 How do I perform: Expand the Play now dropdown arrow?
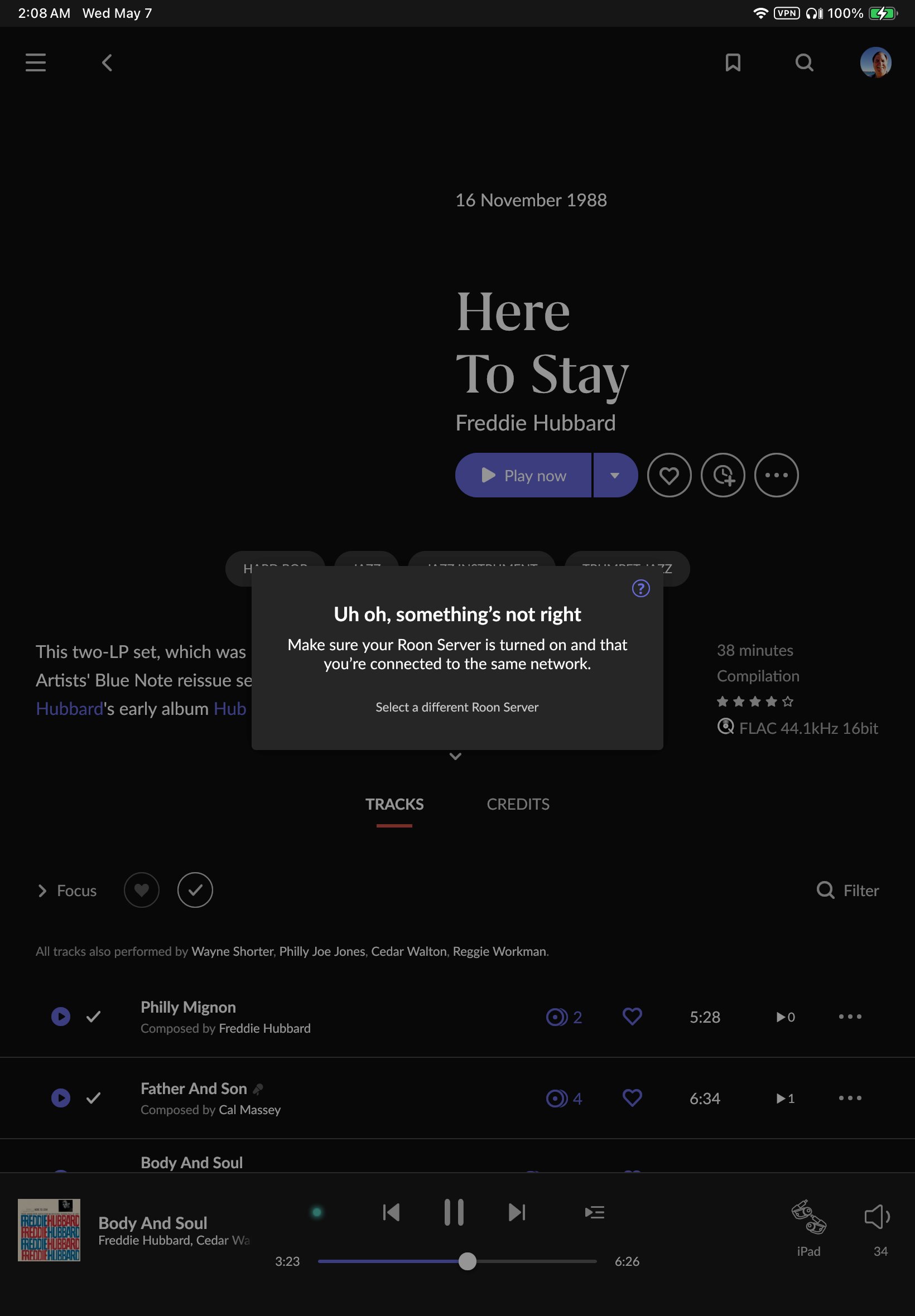click(x=615, y=475)
